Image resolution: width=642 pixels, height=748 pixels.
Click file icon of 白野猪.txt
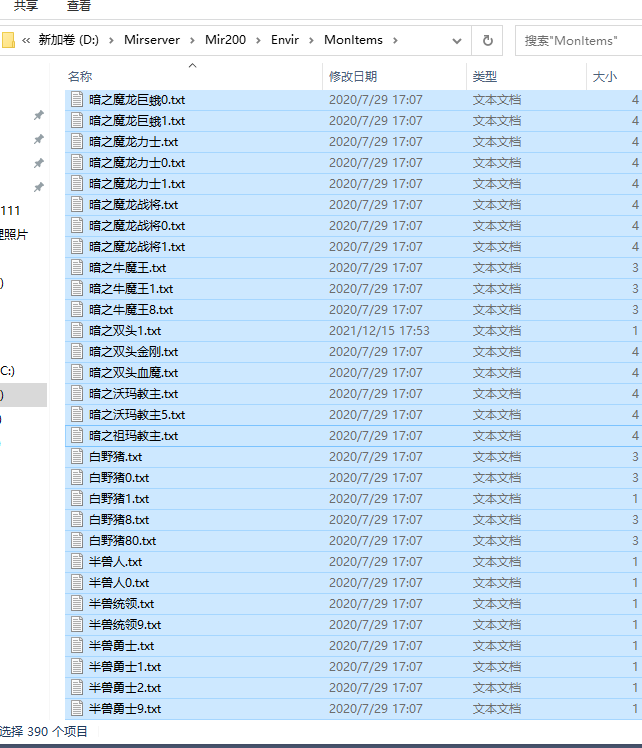77,456
